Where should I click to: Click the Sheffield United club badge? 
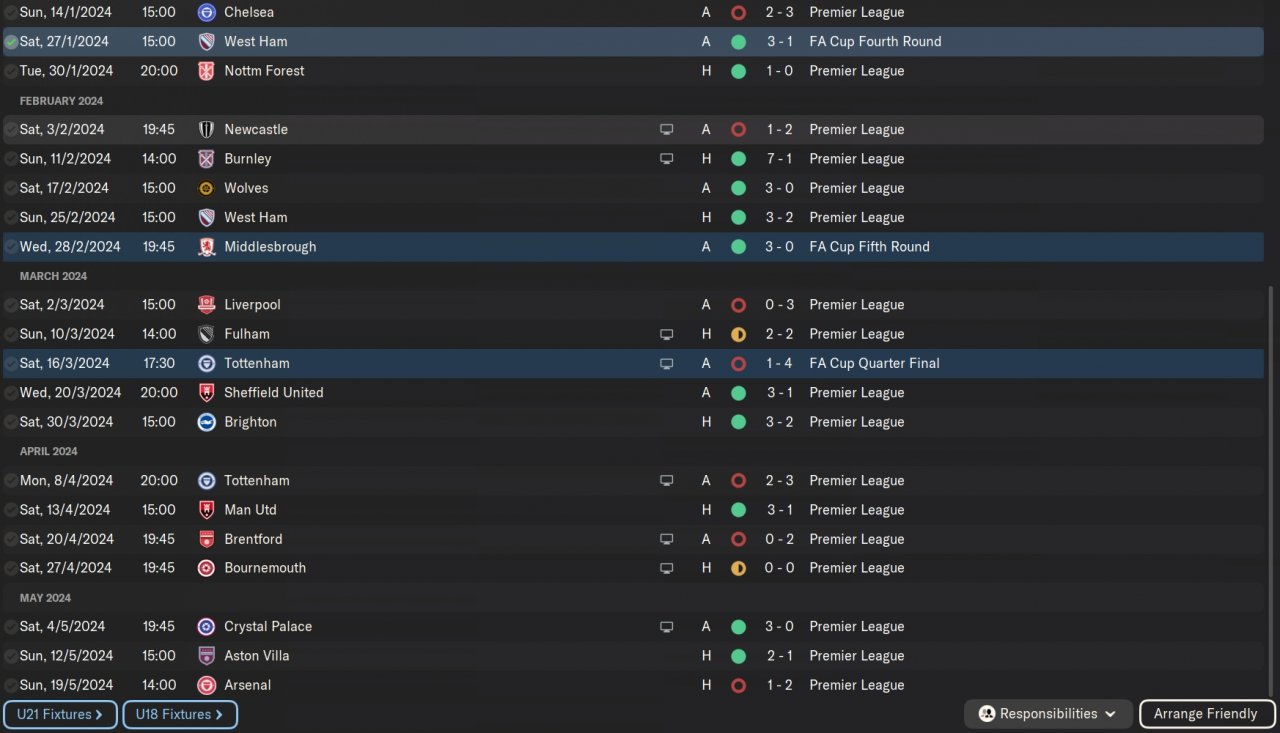pos(206,393)
